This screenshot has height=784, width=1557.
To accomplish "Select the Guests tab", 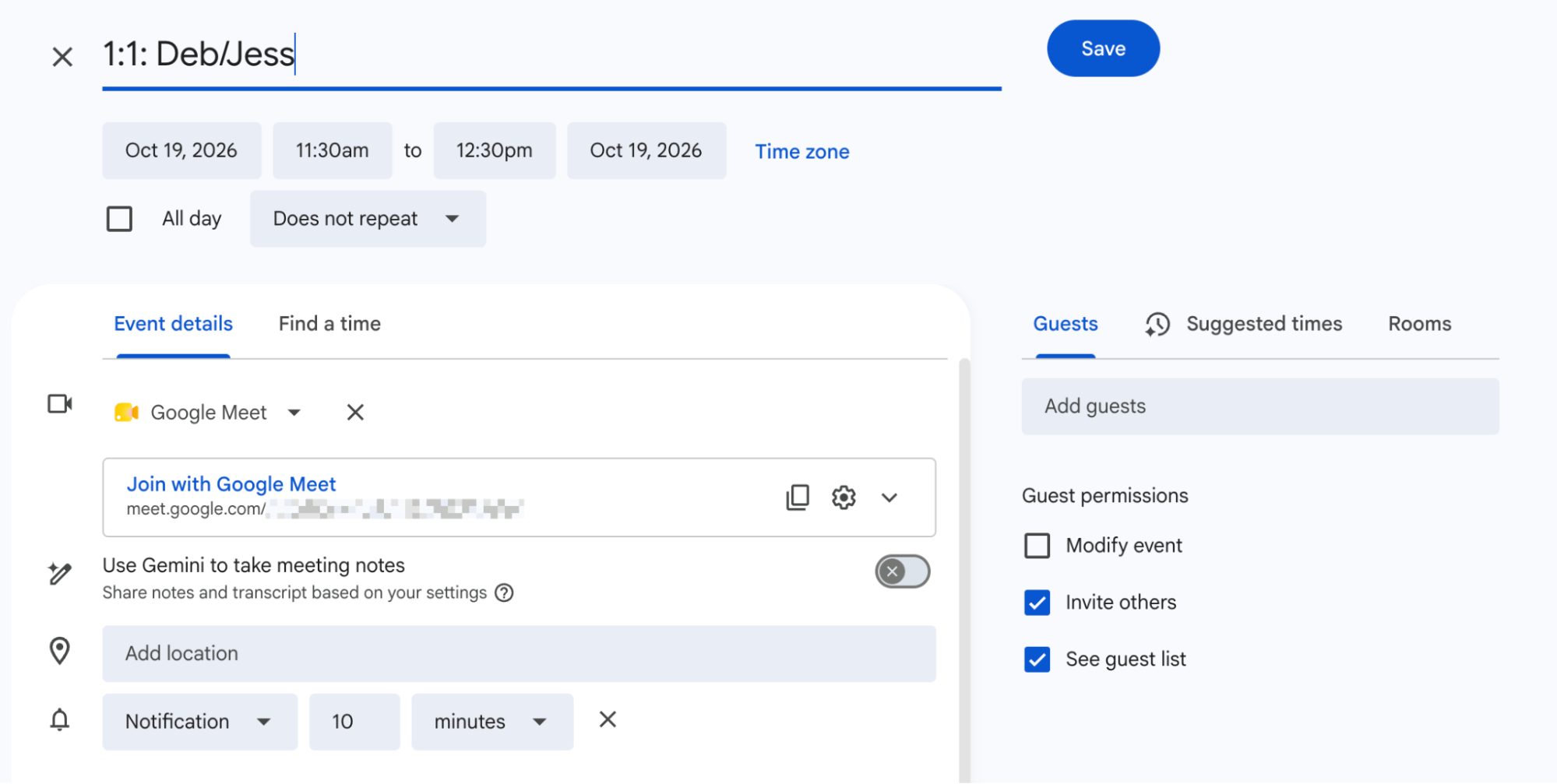I will coord(1065,324).
